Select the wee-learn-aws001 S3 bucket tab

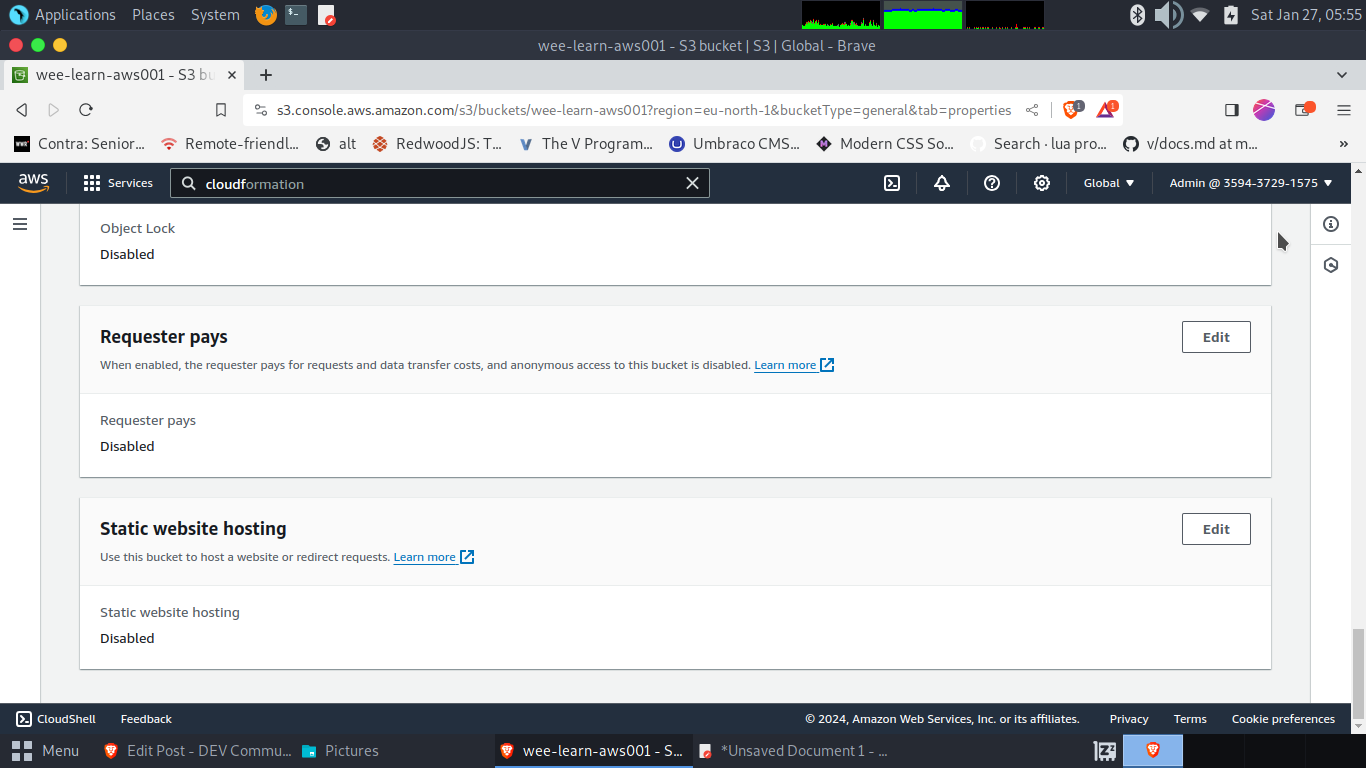(125, 75)
